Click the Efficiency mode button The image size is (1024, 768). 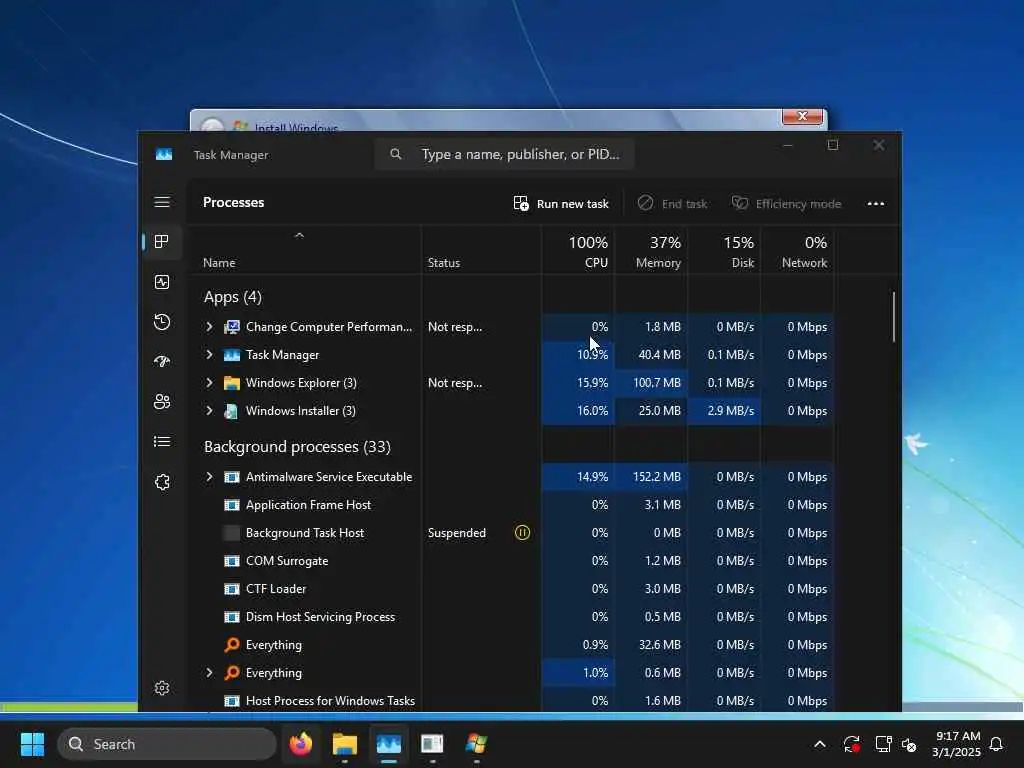click(x=786, y=204)
